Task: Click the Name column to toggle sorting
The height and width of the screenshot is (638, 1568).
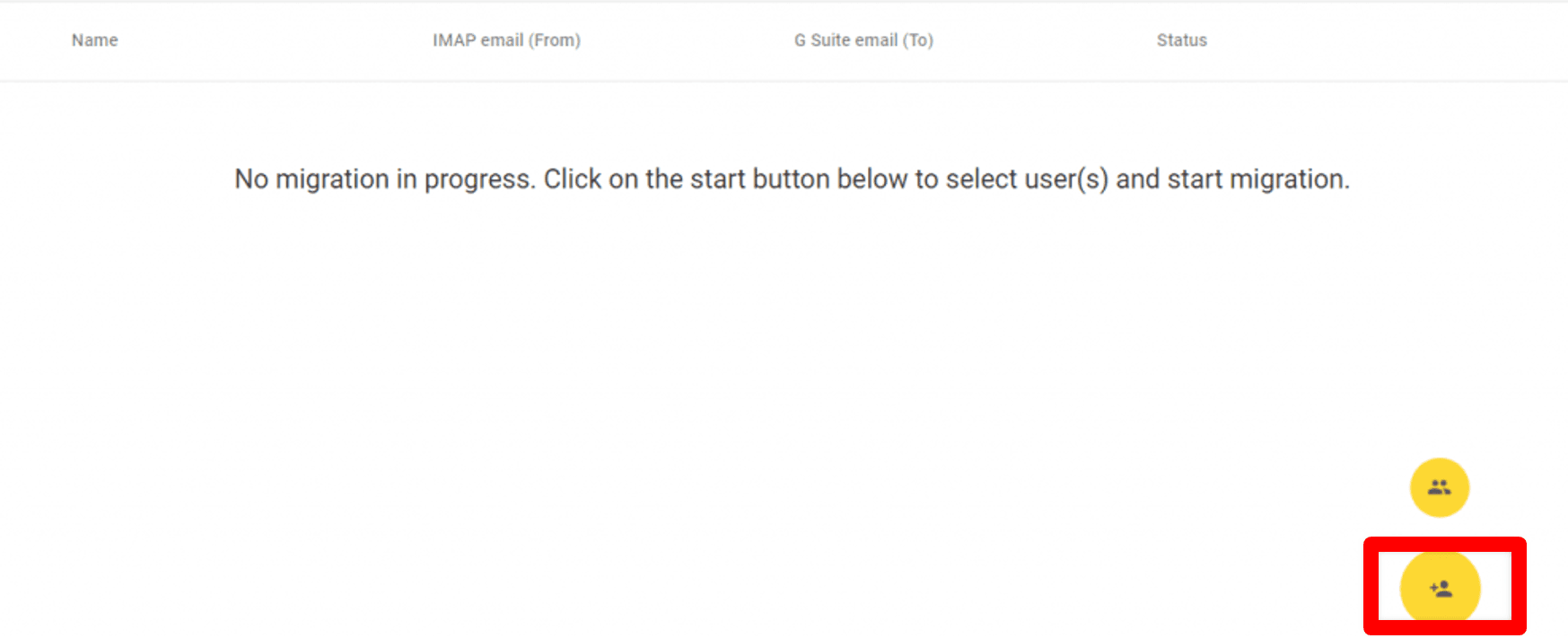Action: (93, 39)
